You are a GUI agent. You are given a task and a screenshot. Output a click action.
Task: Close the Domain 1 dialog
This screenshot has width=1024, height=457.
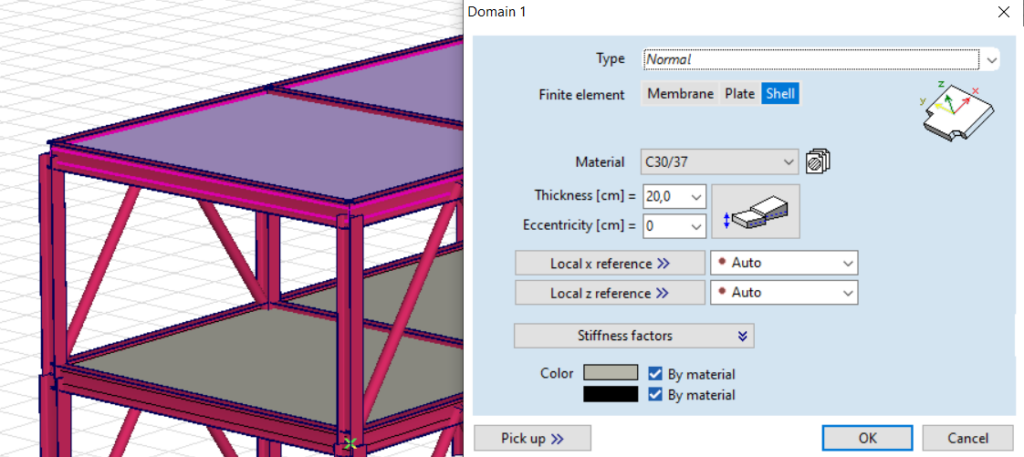(x=1002, y=12)
